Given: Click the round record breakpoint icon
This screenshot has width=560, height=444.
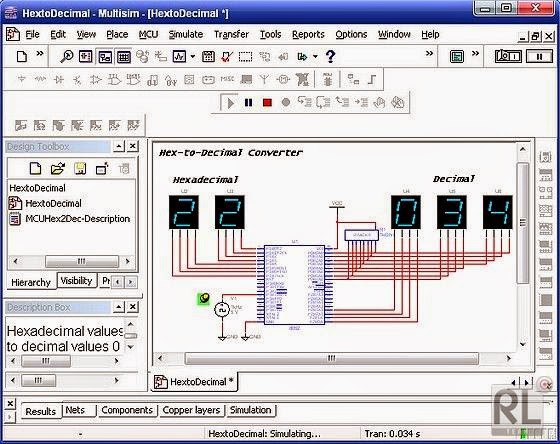Looking at the screenshot, I should tap(286, 103).
